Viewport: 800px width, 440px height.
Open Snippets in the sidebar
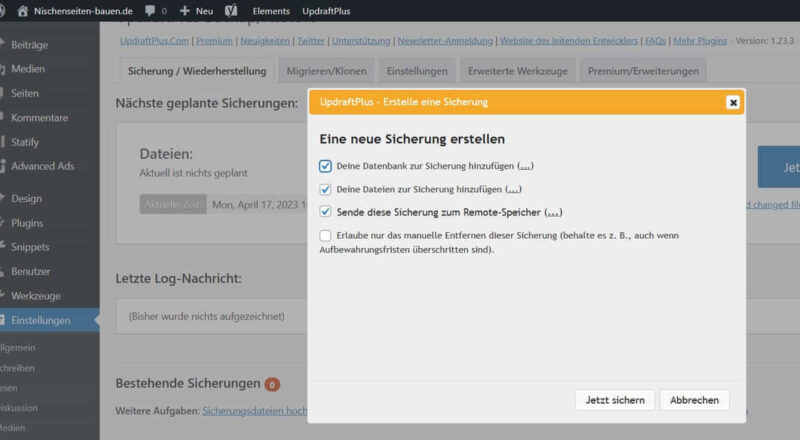click(x=30, y=247)
